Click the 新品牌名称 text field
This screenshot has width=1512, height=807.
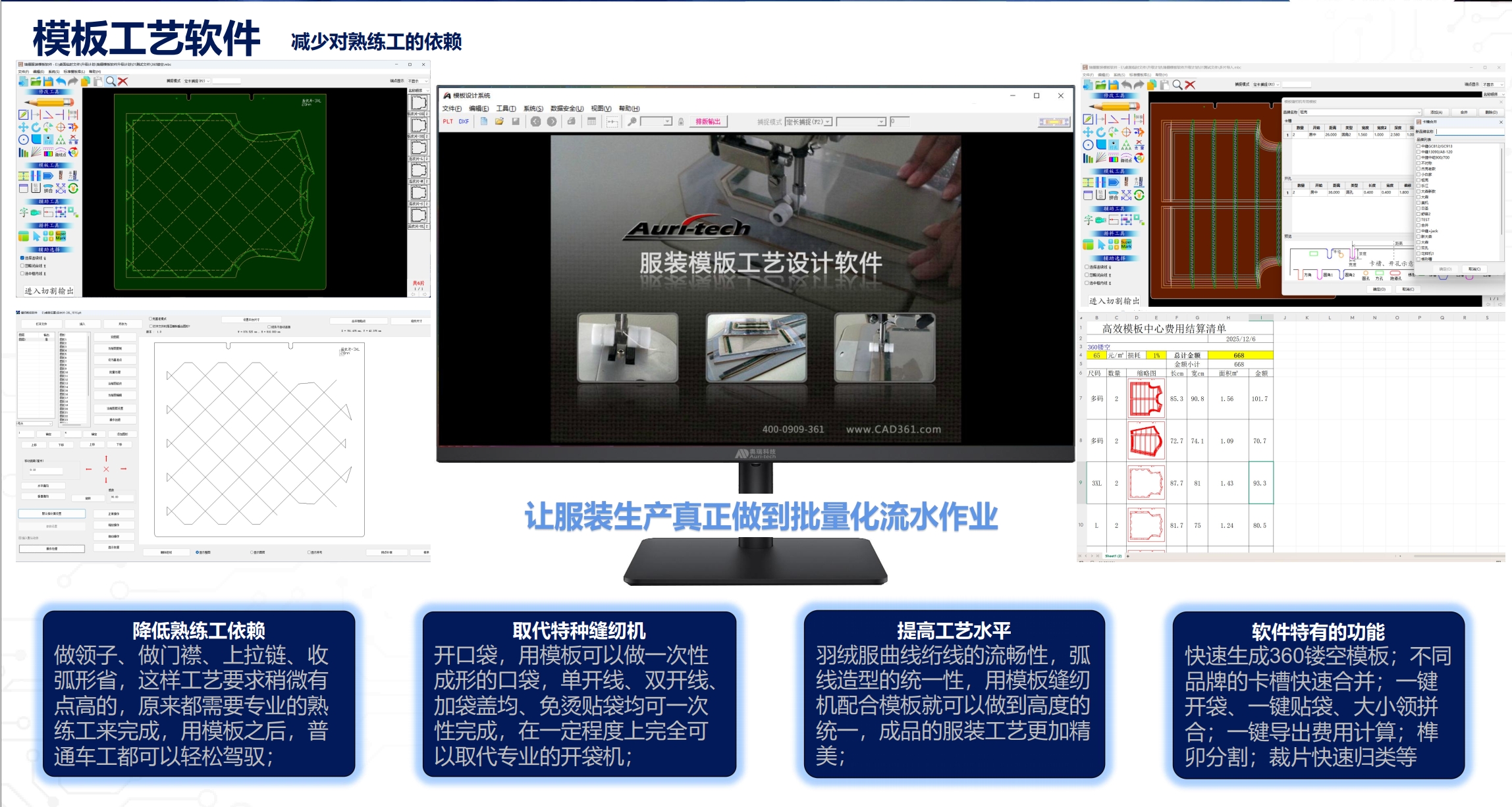(1469, 132)
